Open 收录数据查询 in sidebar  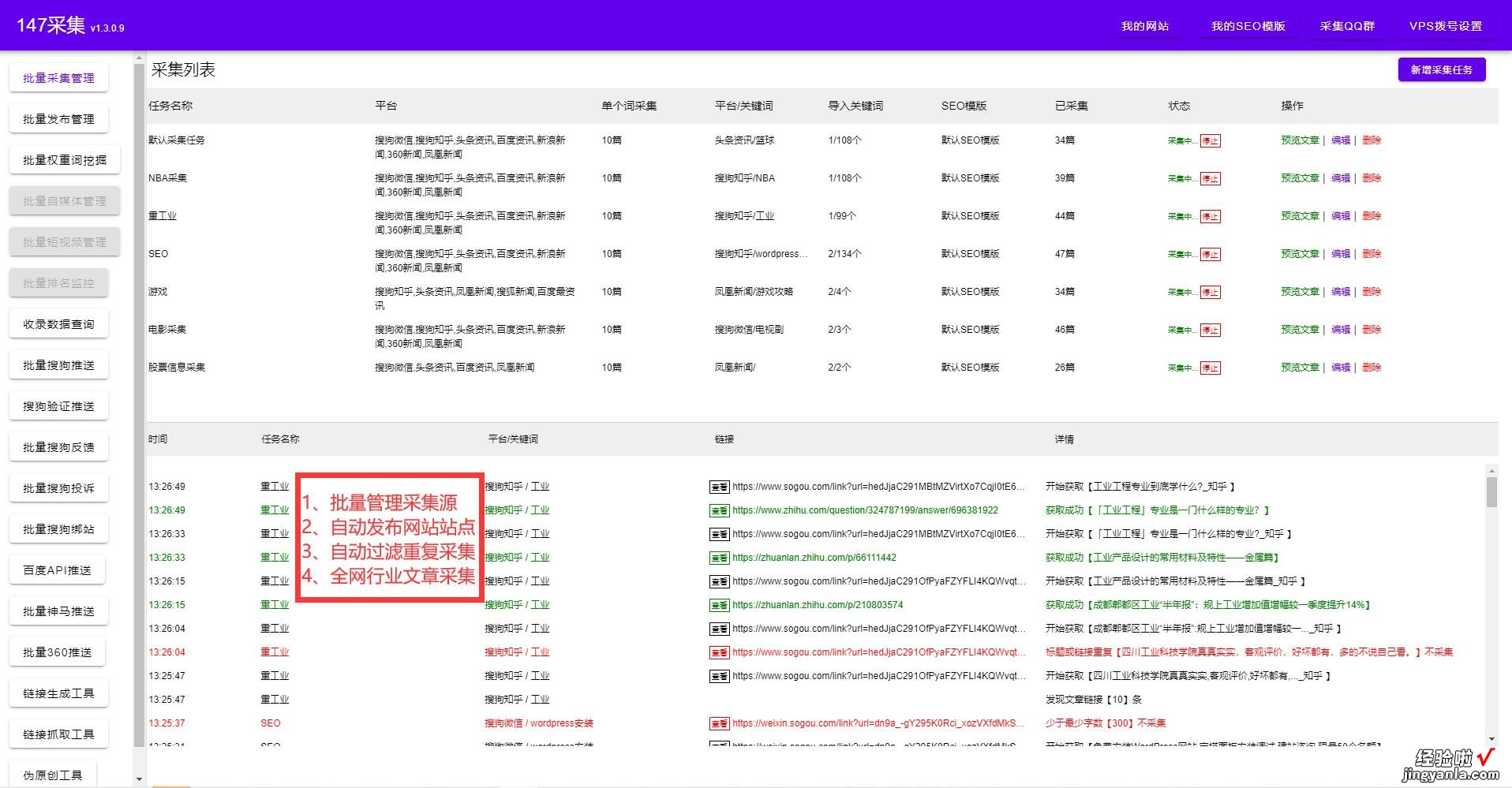58,324
